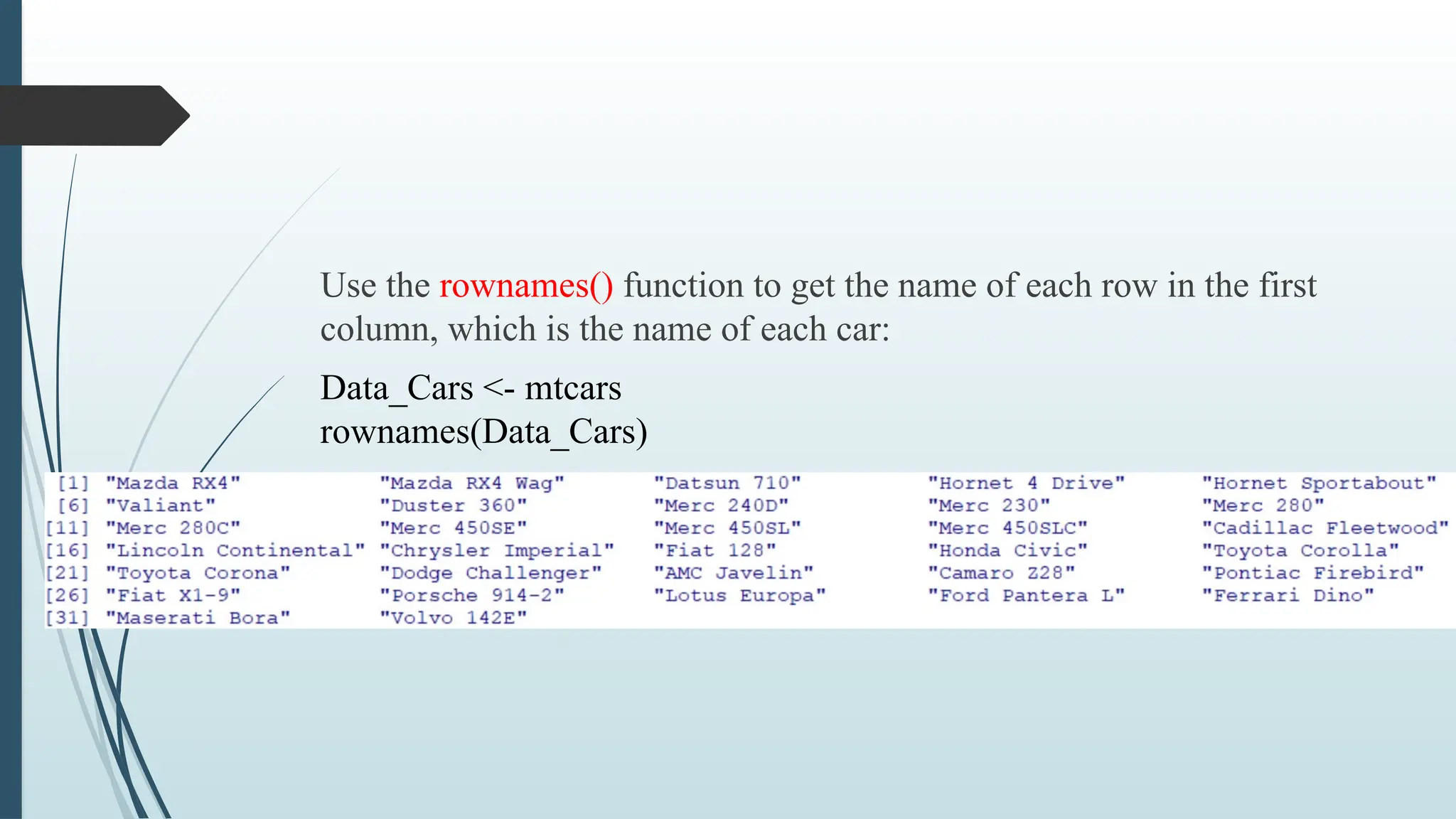
Task: Click the output entry "Merc 450SE"
Action: click(454, 528)
